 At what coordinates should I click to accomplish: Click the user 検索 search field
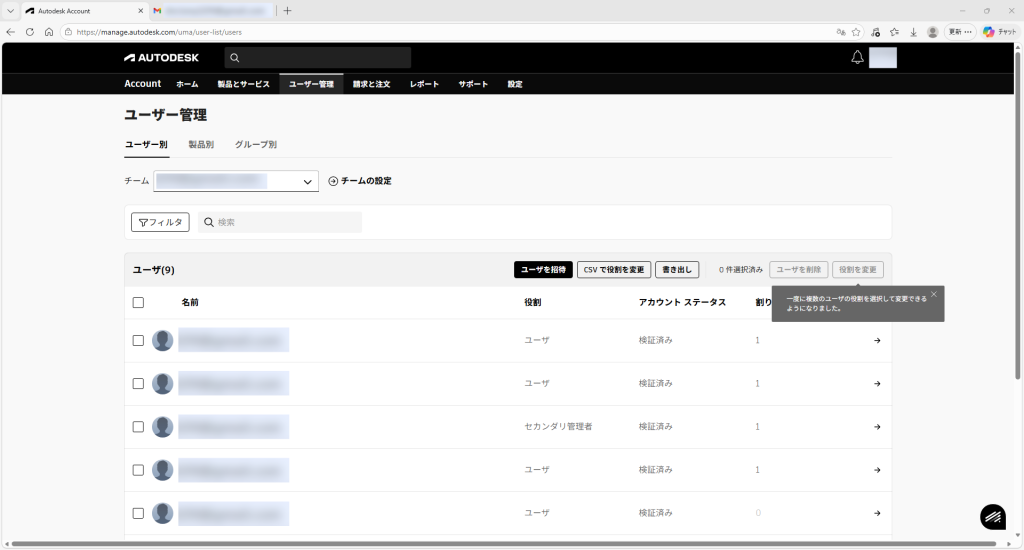tap(285, 222)
